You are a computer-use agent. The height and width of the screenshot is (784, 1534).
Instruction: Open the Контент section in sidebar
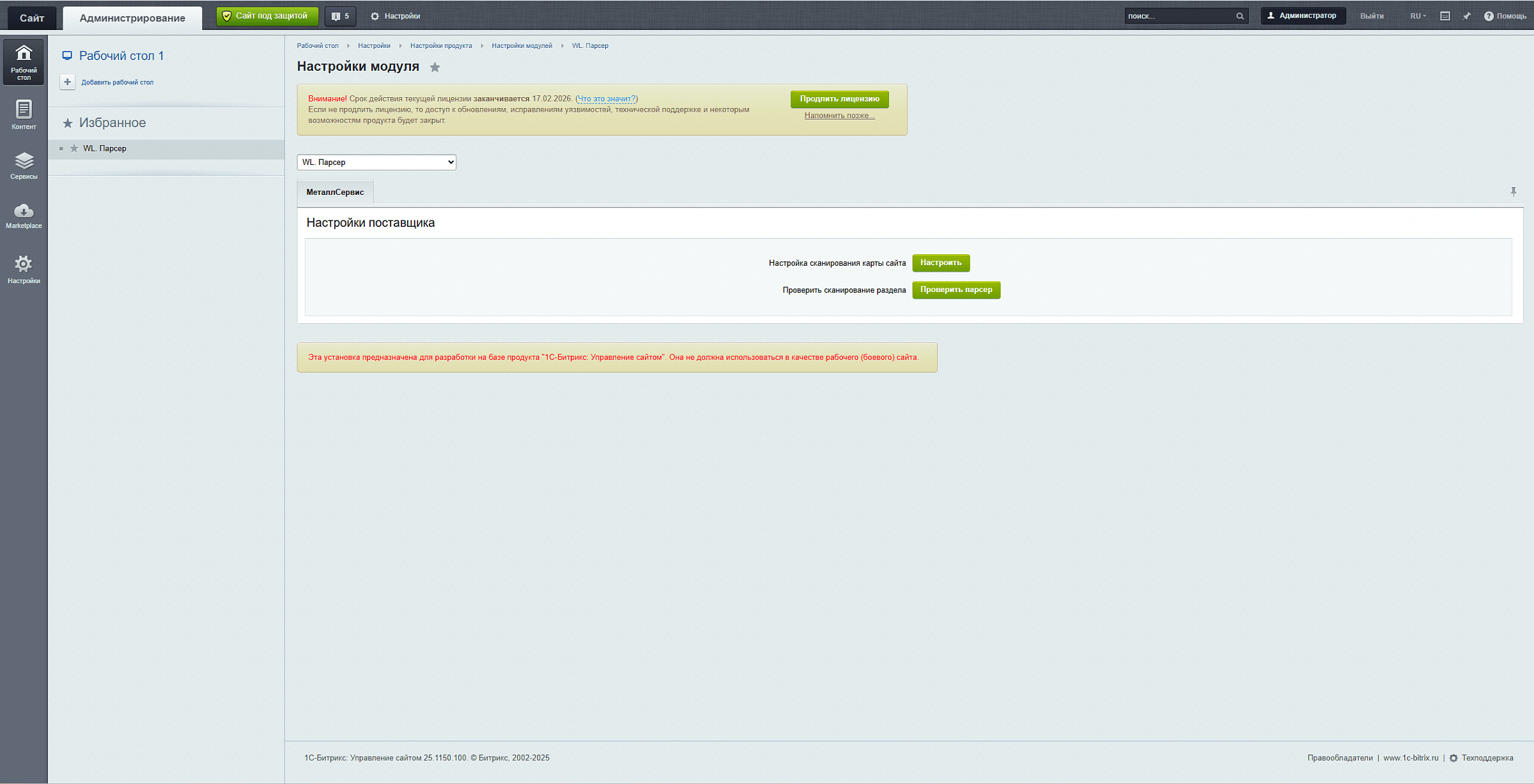click(x=24, y=114)
